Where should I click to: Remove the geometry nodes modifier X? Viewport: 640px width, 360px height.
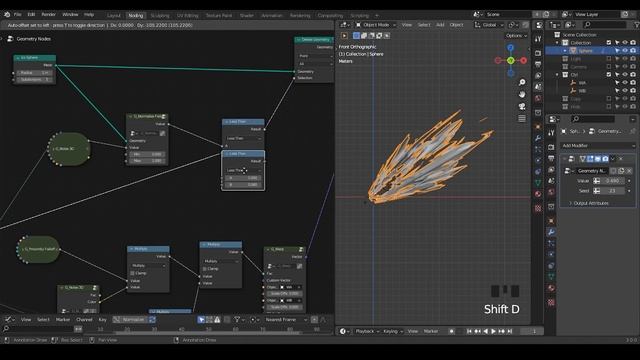coord(621,159)
